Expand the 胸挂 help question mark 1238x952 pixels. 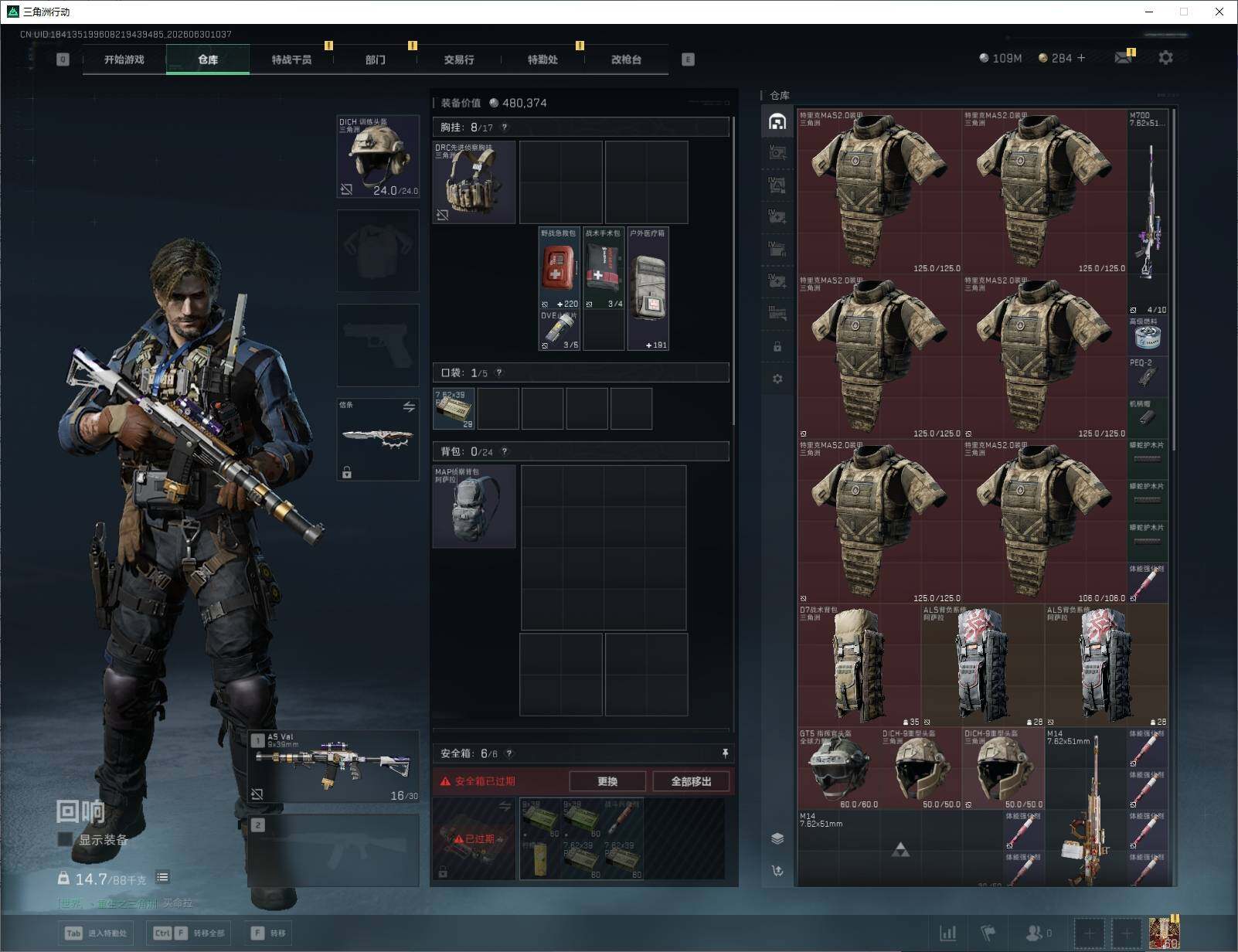[505, 127]
